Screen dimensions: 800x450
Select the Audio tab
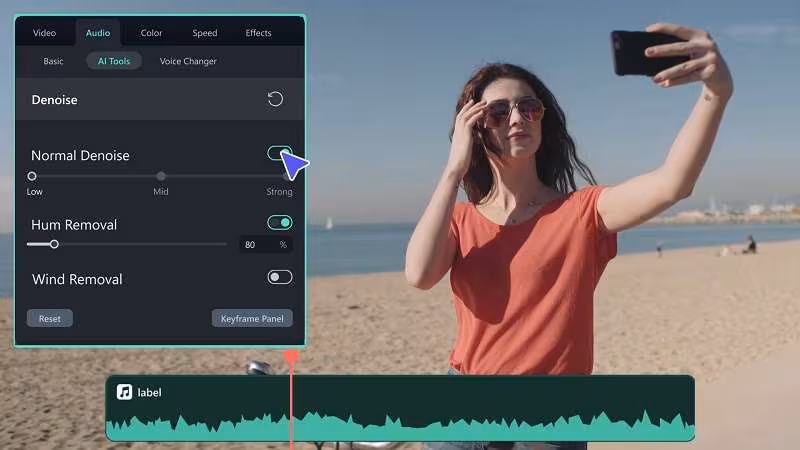pyautogui.click(x=98, y=33)
